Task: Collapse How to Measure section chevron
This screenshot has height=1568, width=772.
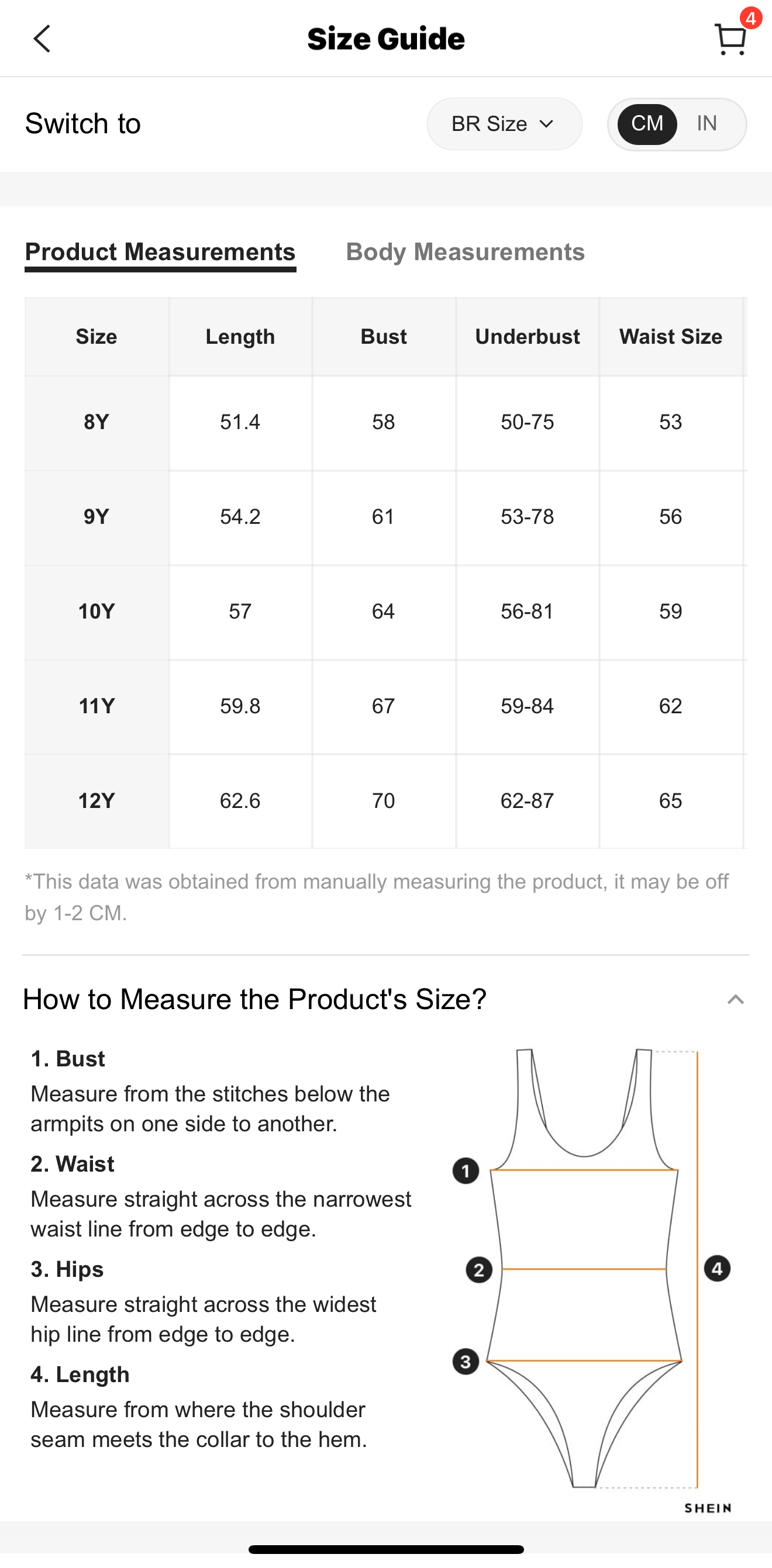Action: pos(736,1000)
